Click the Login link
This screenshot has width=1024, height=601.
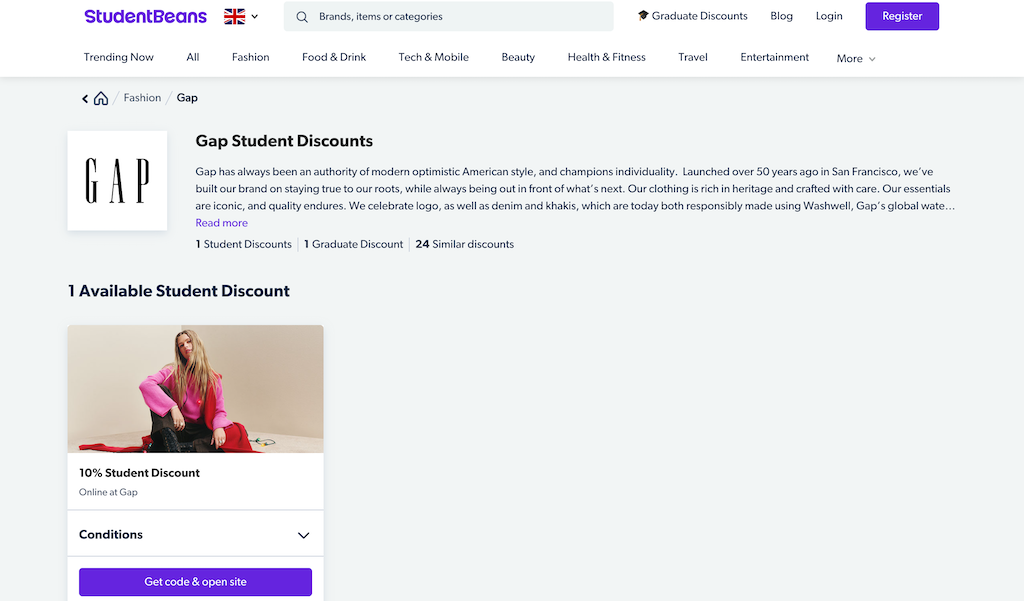pos(829,16)
